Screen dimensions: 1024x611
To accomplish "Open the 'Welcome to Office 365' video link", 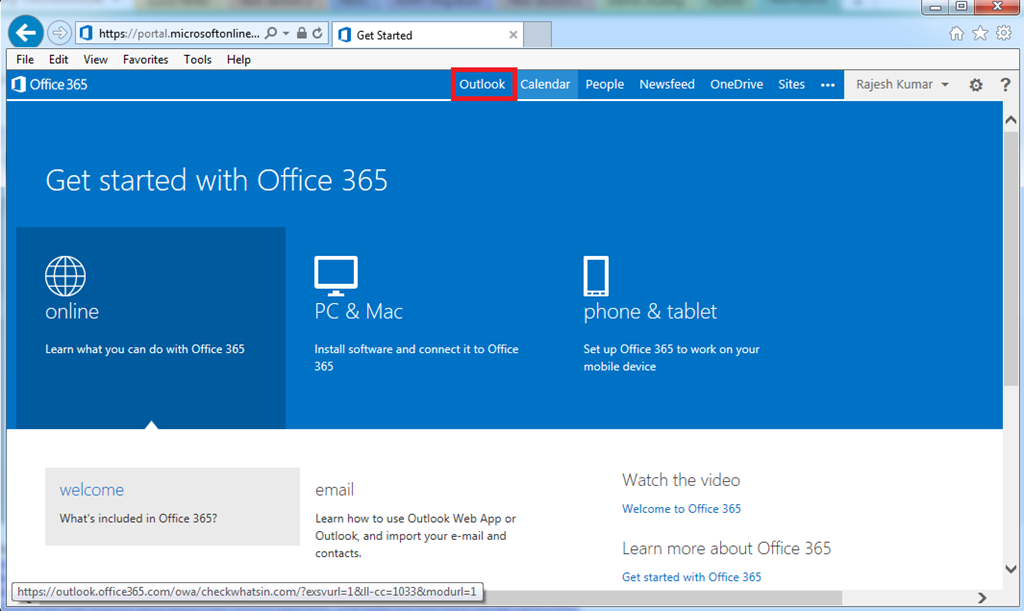I will [681, 509].
